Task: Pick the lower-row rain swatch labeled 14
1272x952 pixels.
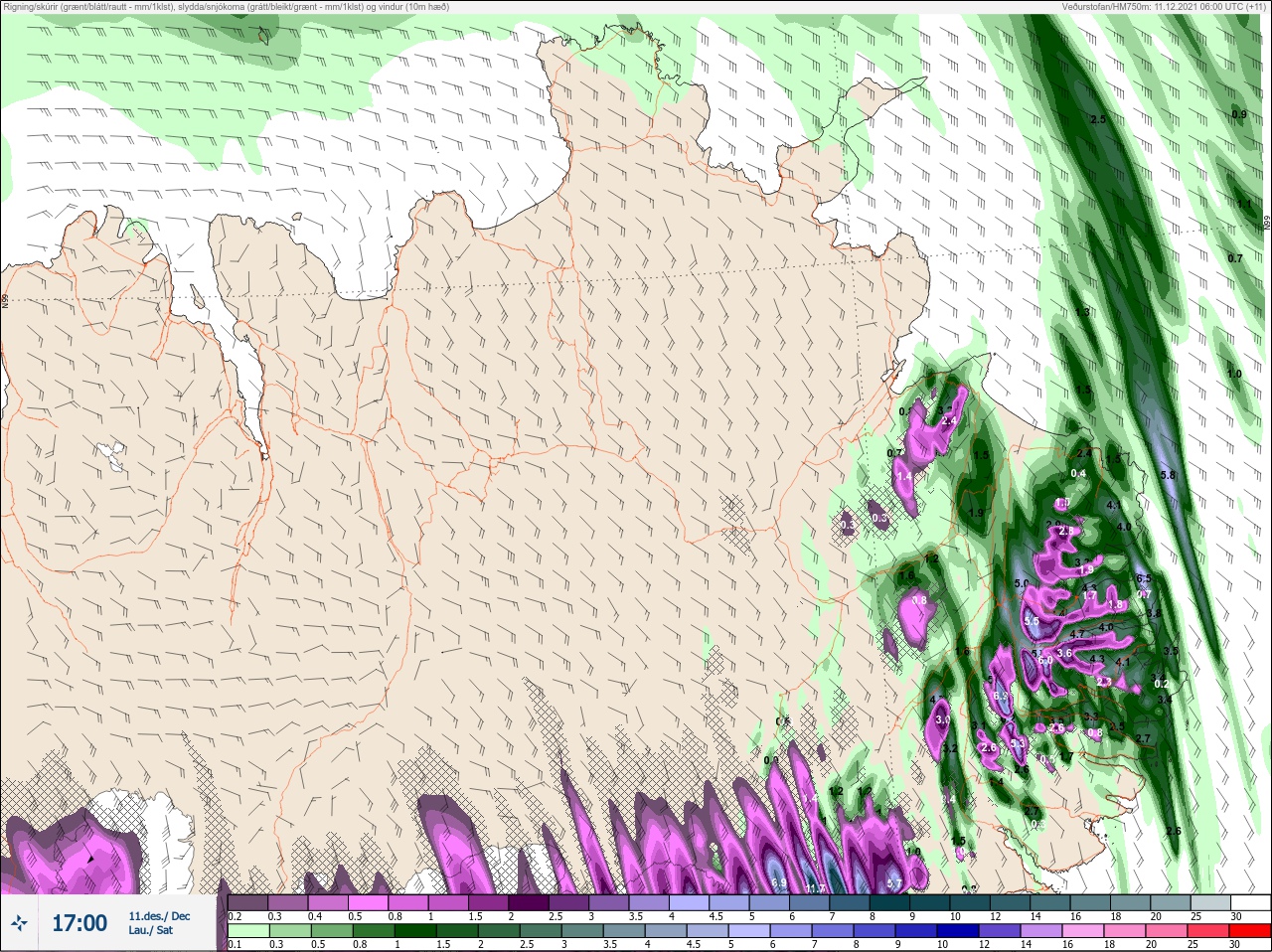Action: pyautogui.click(x=1040, y=932)
